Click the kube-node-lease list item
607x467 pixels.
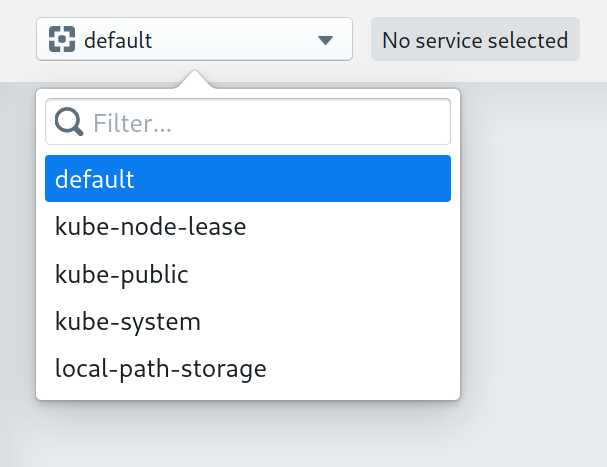tap(151, 227)
